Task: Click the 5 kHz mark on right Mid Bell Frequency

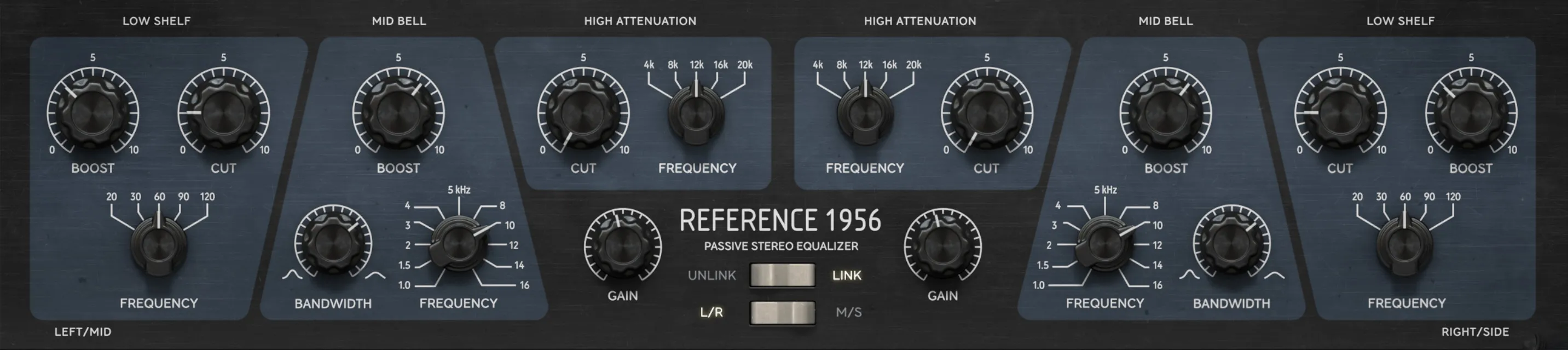Action: tap(1106, 190)
